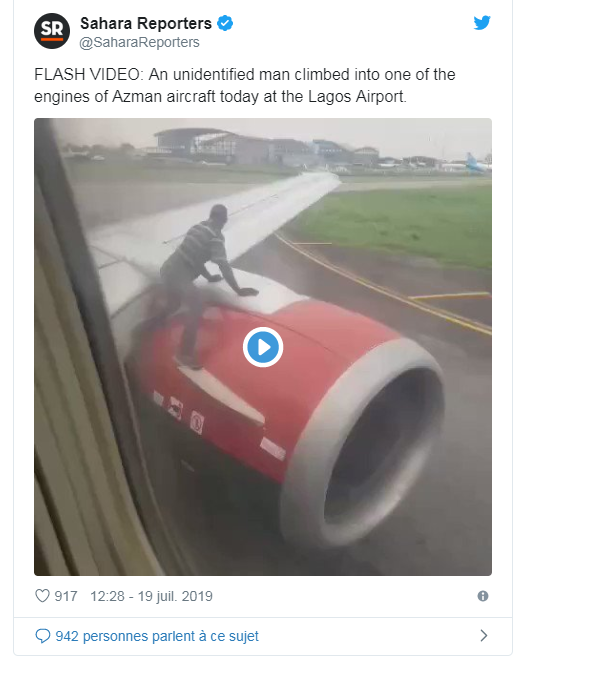595x673 pixels.
Task: Open the tweet timestamp 12:28 - 19 juil. 2019
Action: (x=152, y=596)
